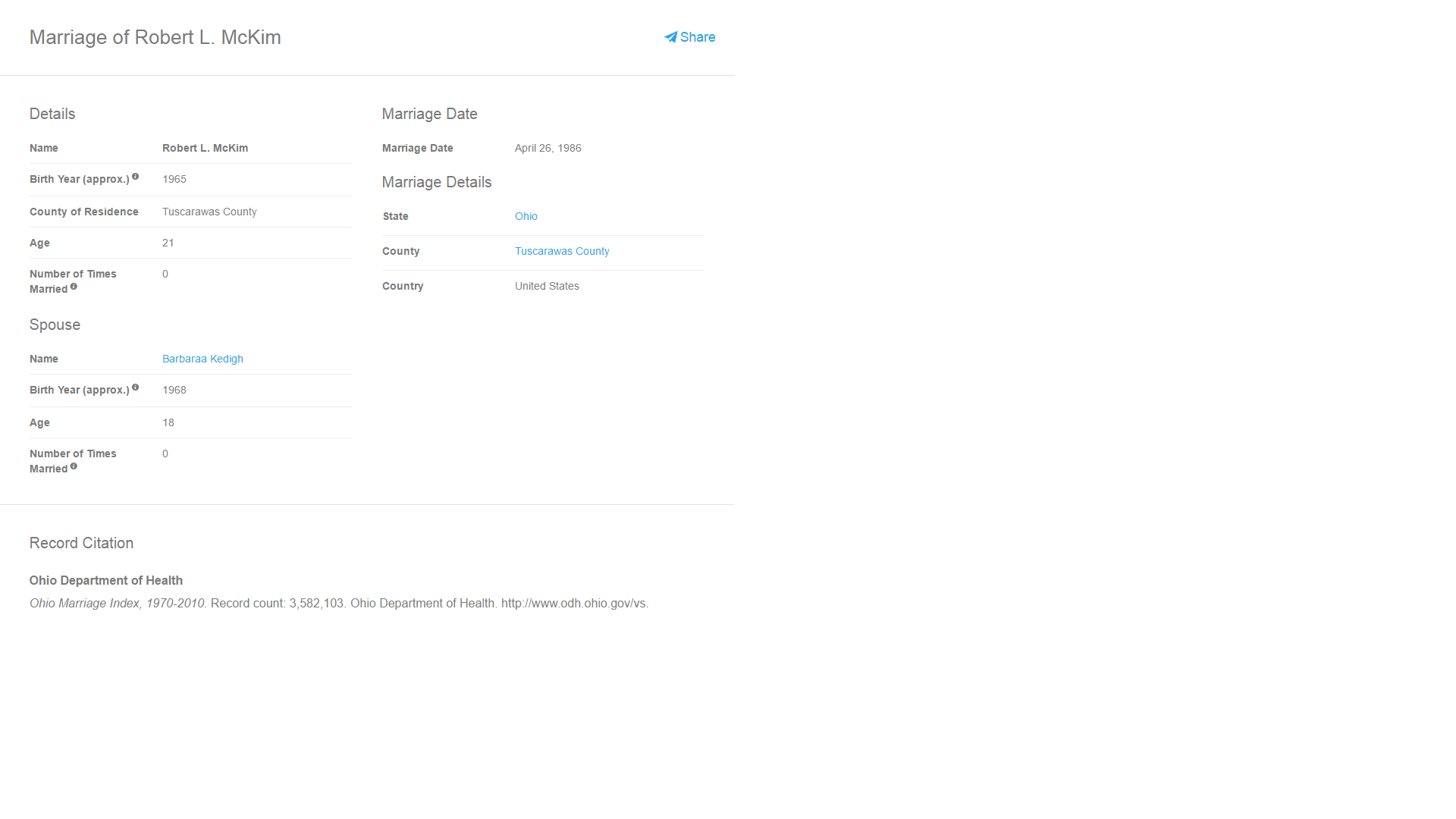Click the citation URL http://www.odh.ohio.gov/vs
The image size is (1456, 819).
[575, 603]
